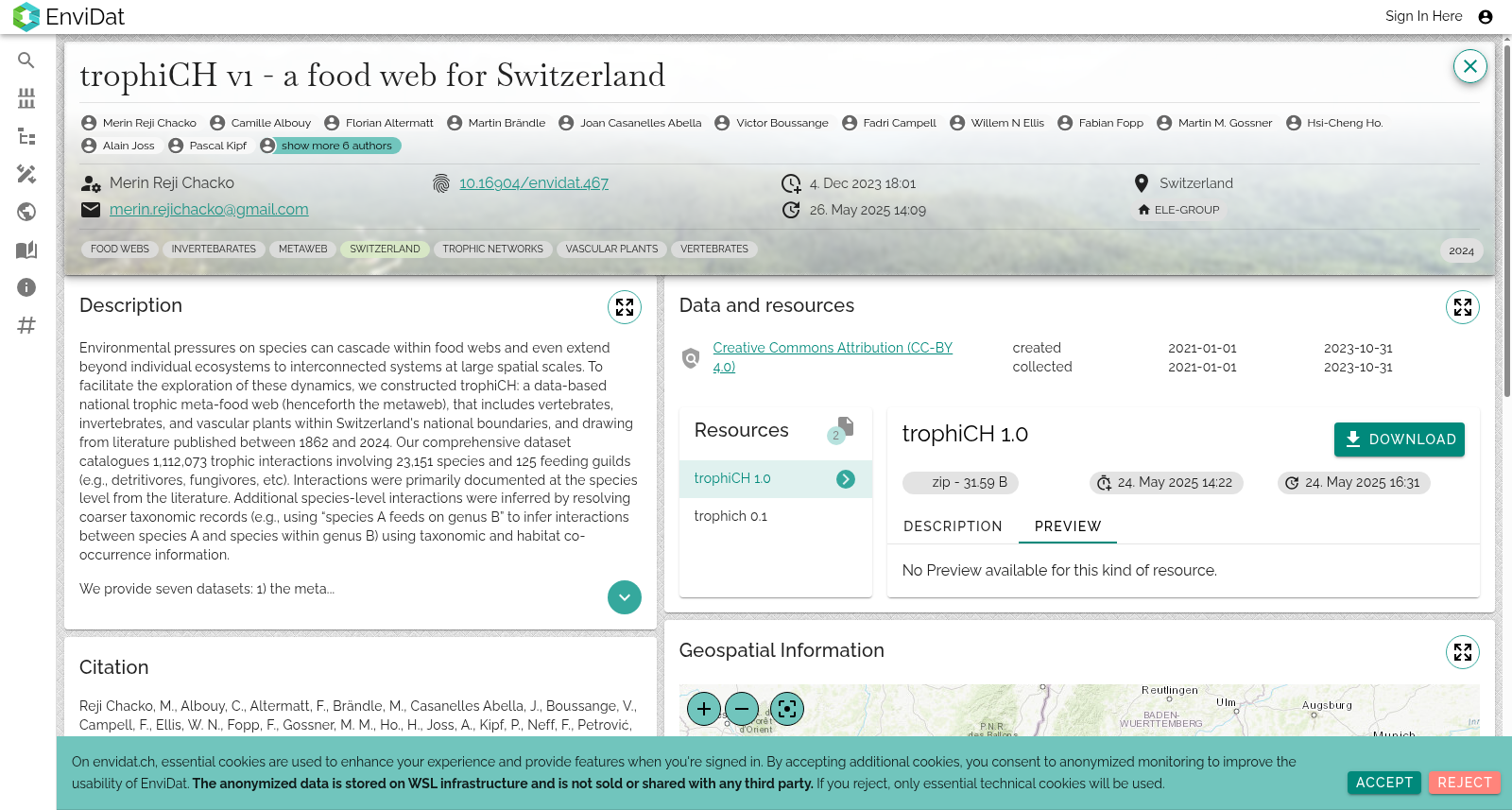Click author Martin Brändle chip
Image resolution: width=1512 pixels, height=810 pixels.
[497, 123]
